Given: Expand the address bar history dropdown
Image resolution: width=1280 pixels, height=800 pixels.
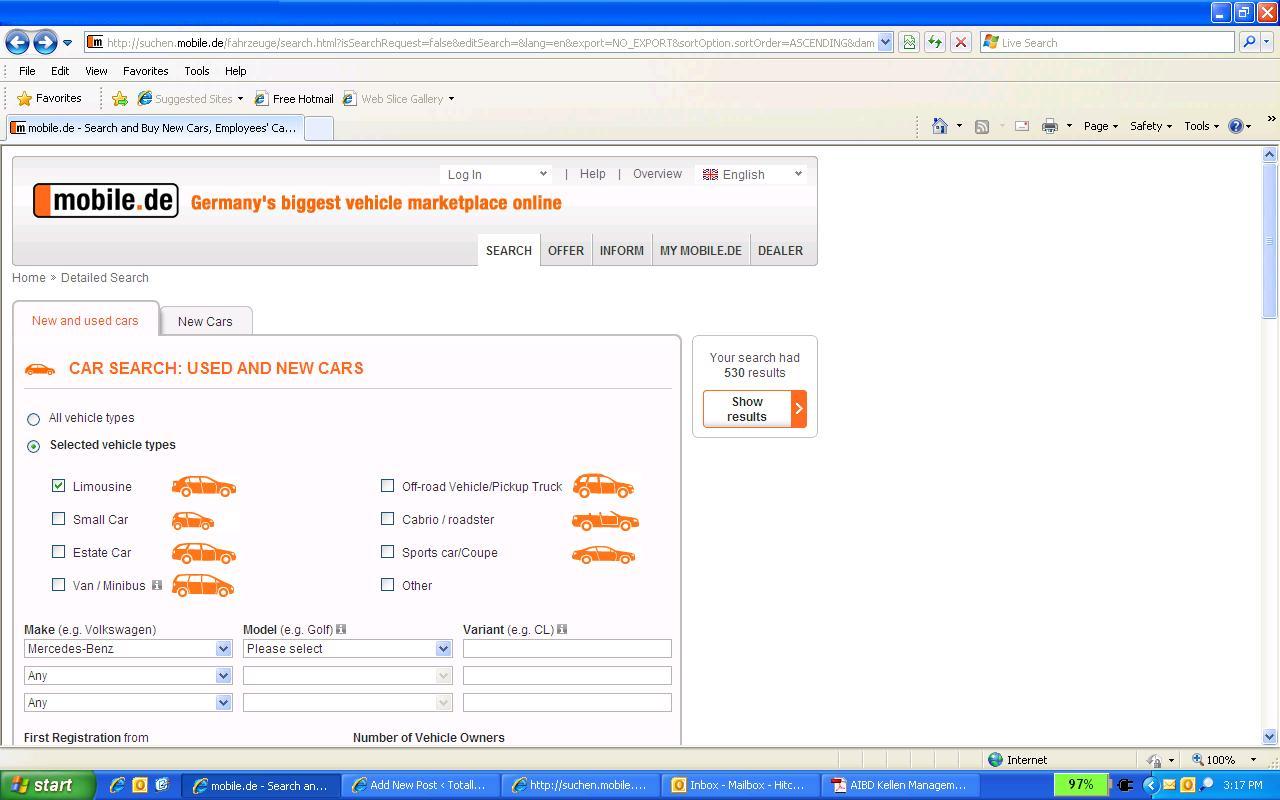Looking at the screenshot, I should tap(885, 42).
